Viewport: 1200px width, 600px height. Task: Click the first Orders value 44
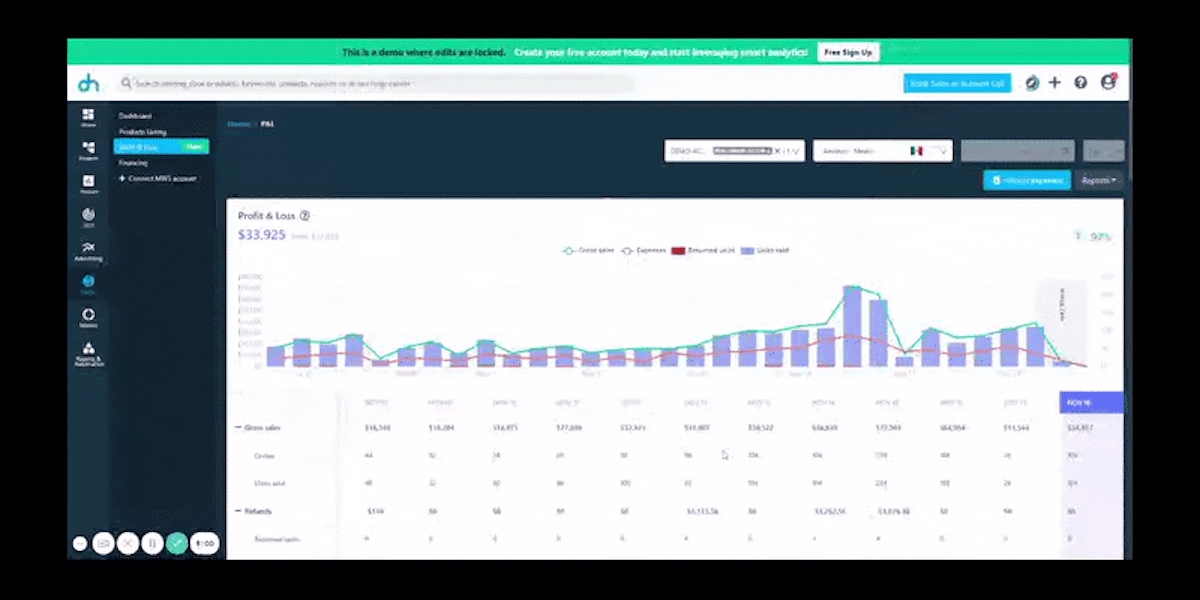pos(369,456)
